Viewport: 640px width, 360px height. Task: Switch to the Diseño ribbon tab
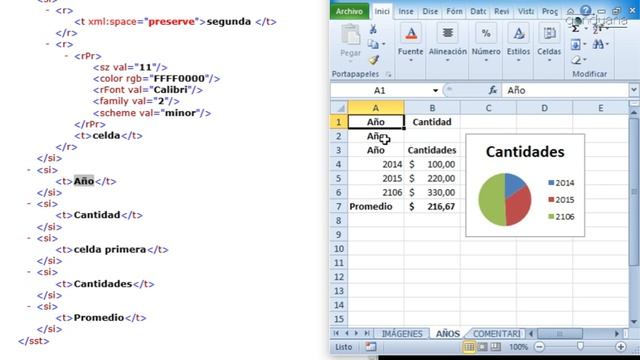[x=430, y=11]
